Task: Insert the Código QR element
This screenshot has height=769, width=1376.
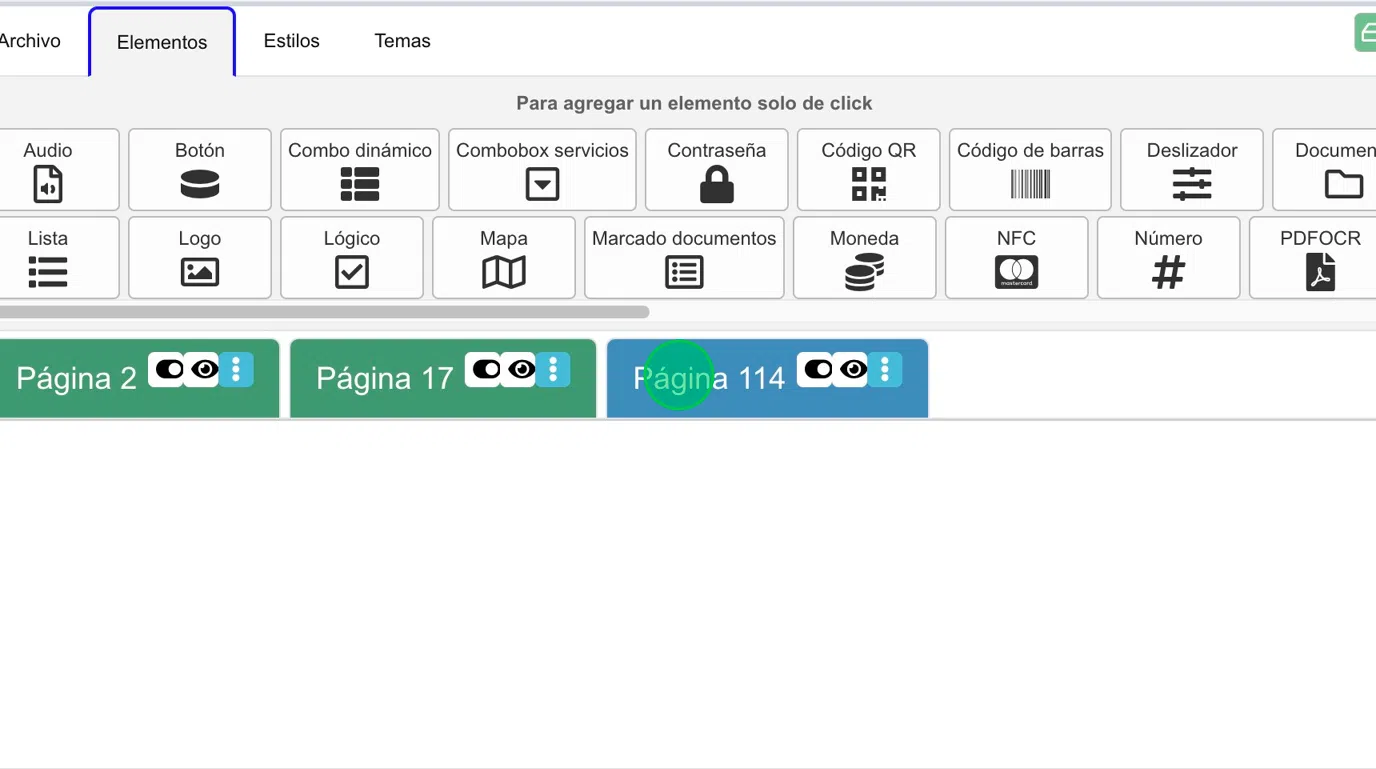Action: (868, 169)
